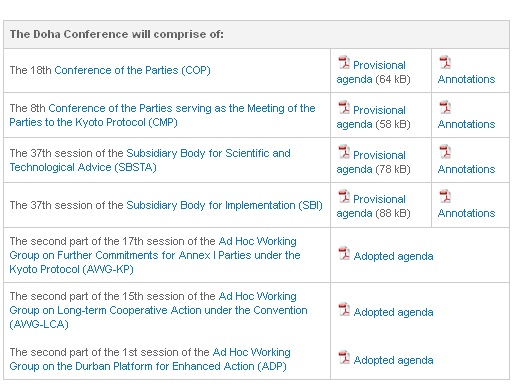Open the SBSTA subsidiary body link
The width and height of the screenshot is (518, 392).
(150, 160)
